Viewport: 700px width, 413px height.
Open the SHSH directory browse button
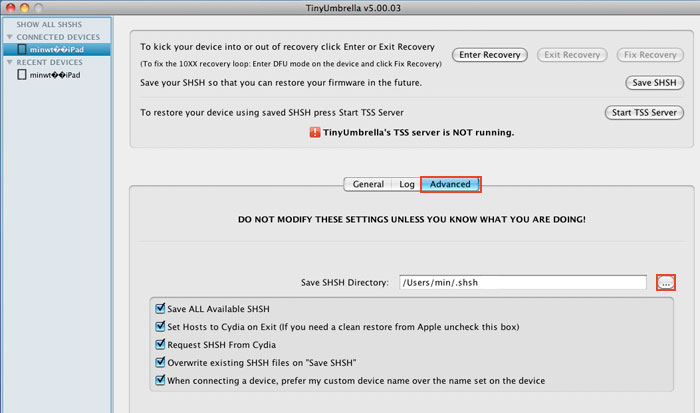pyautogui.click(x=666, y=283)
